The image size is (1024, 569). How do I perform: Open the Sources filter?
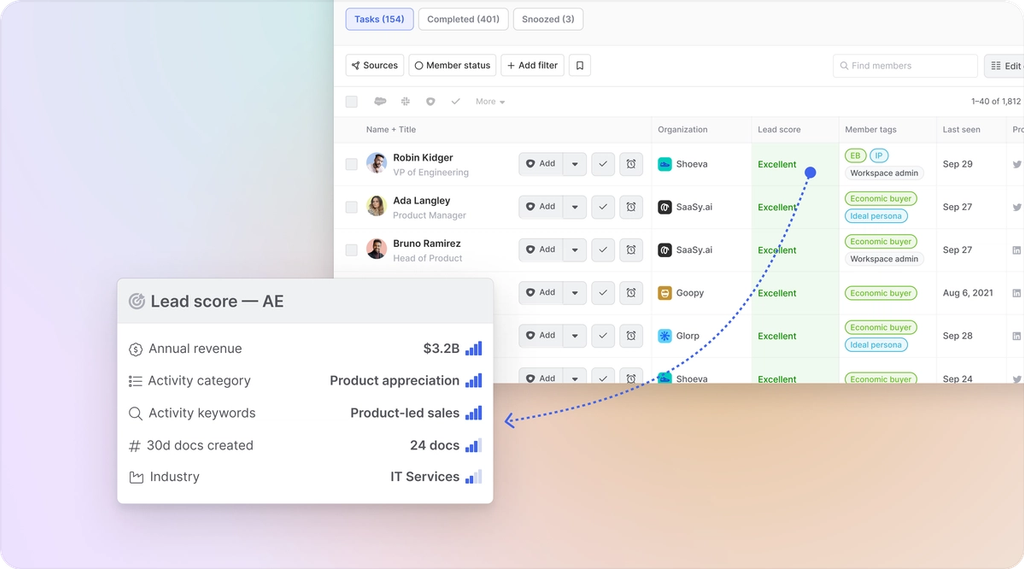tap(375, 65)
